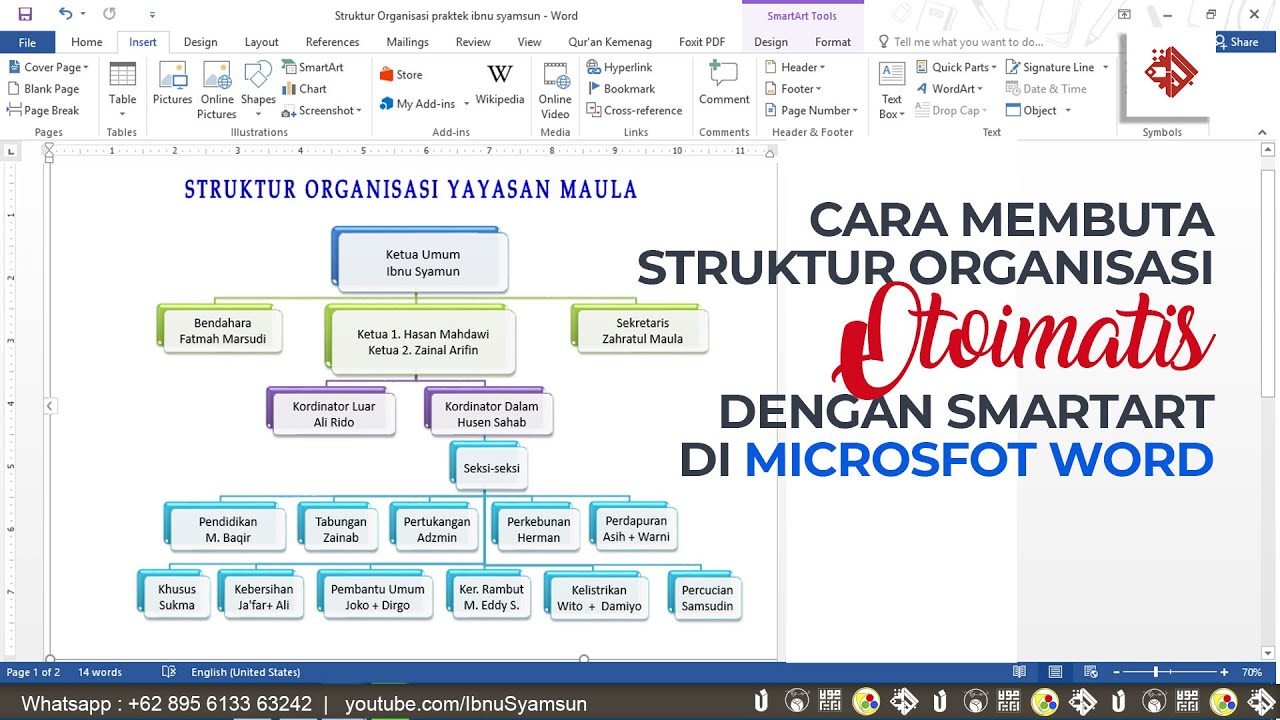Insert a Bookmark
The image size is (1280, 720).
pos(620,89)
